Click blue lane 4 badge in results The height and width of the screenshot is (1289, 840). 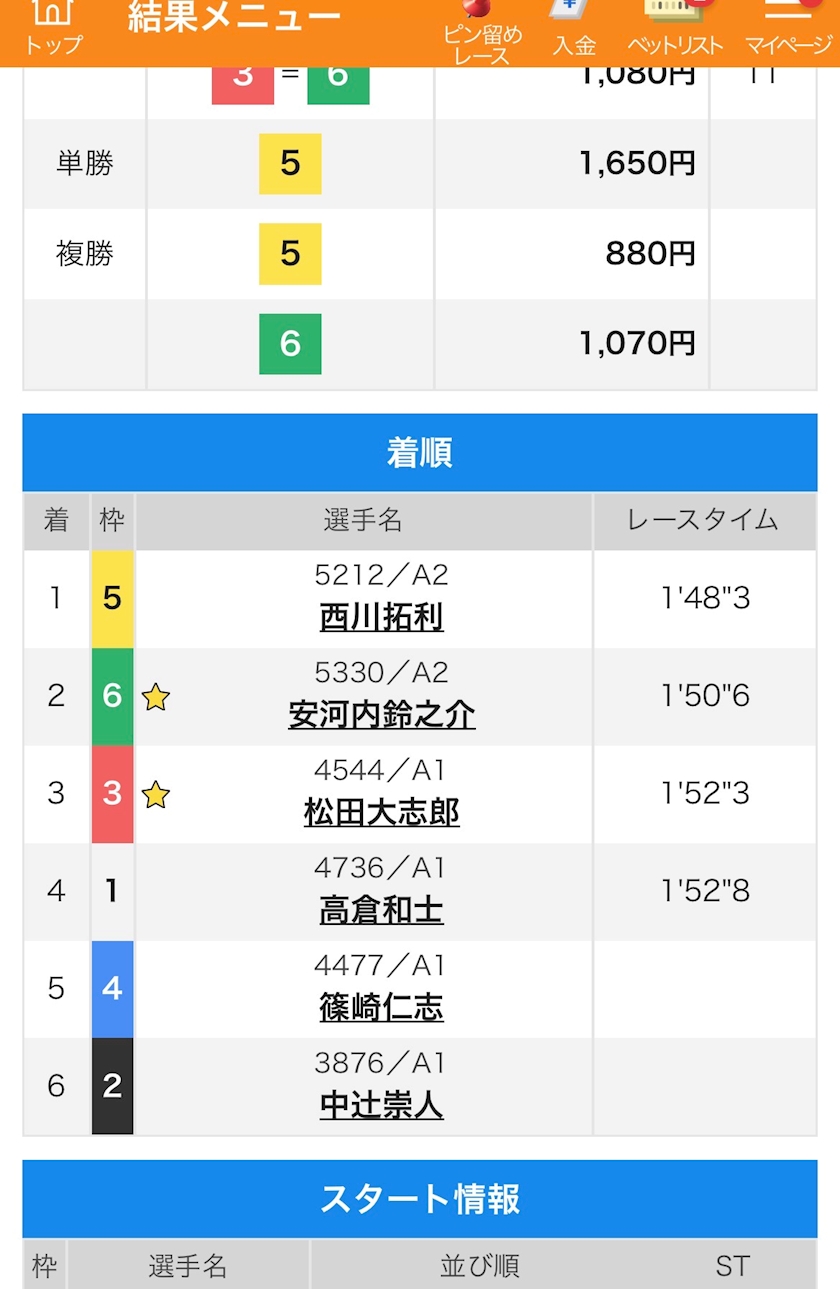(112, 989)
